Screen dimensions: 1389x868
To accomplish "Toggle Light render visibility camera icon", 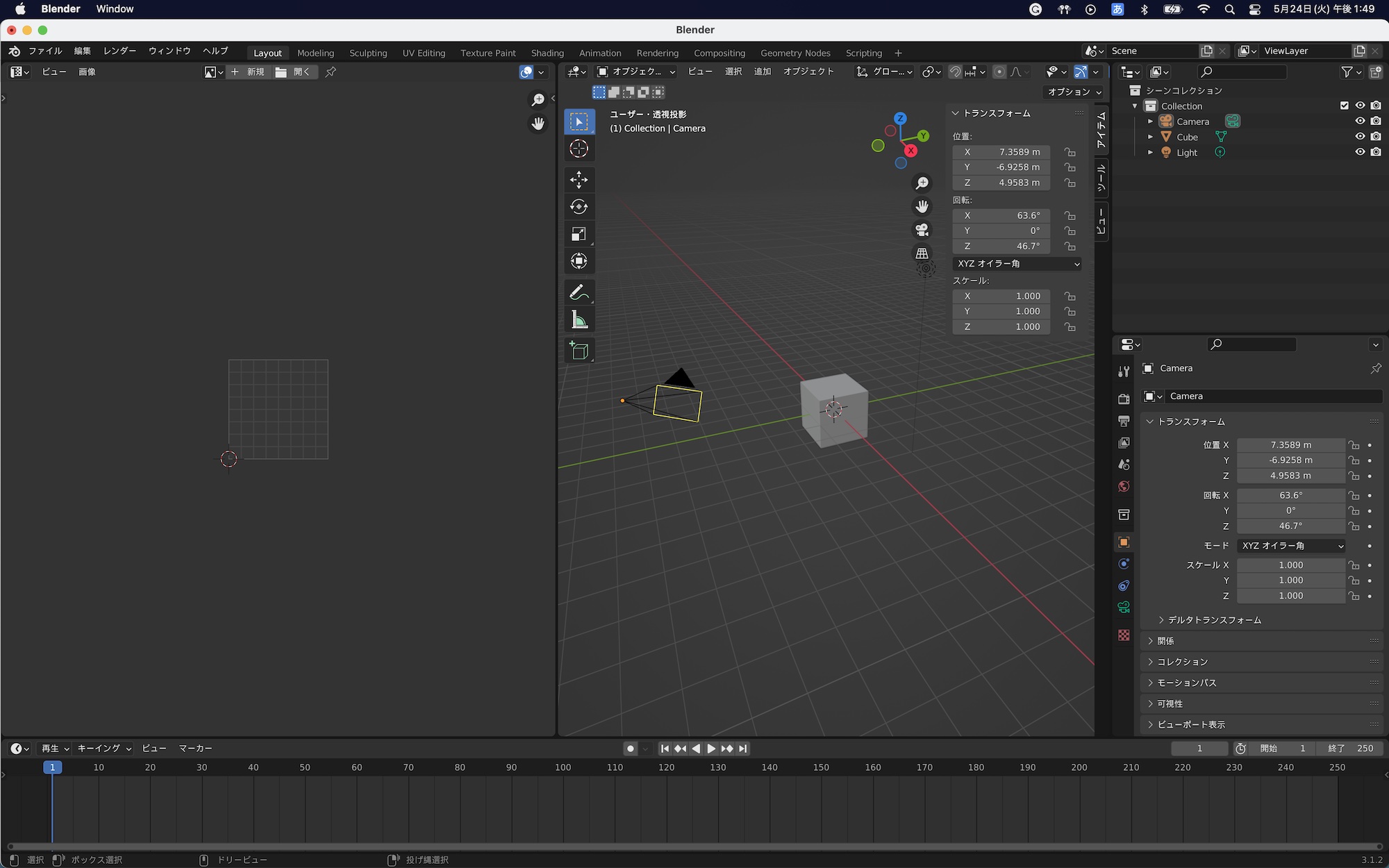I will pos(1376,152).
